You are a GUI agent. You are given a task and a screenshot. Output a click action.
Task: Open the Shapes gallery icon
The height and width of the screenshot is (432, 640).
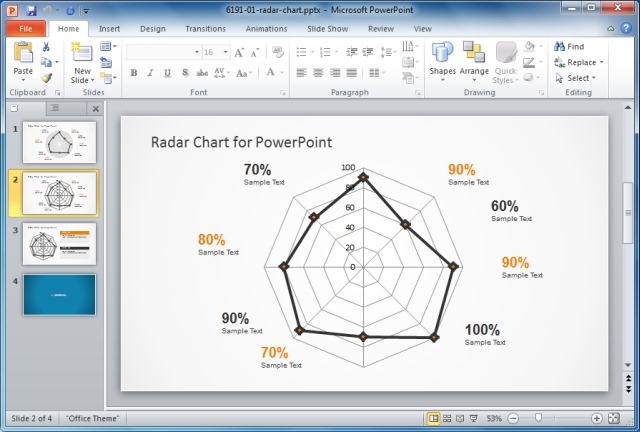point(442,52)
